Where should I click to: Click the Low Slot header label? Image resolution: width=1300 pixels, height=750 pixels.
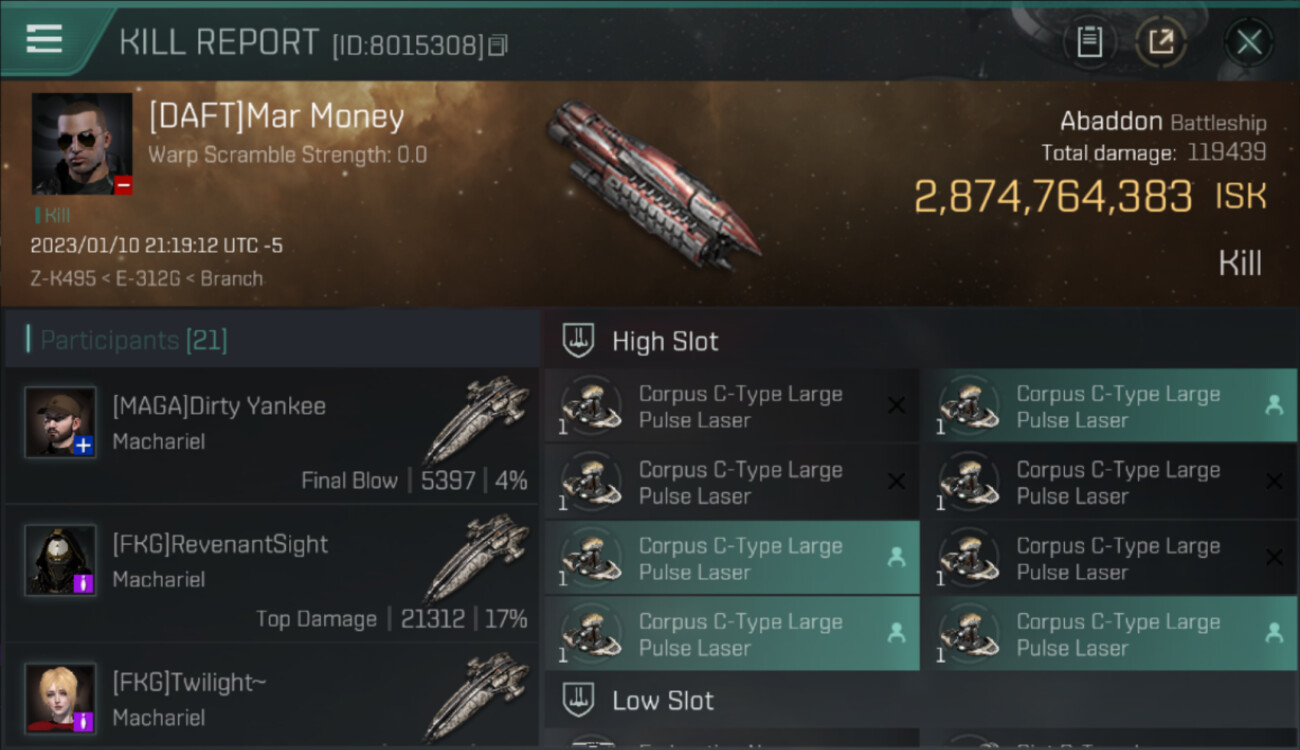click(663, 700)
